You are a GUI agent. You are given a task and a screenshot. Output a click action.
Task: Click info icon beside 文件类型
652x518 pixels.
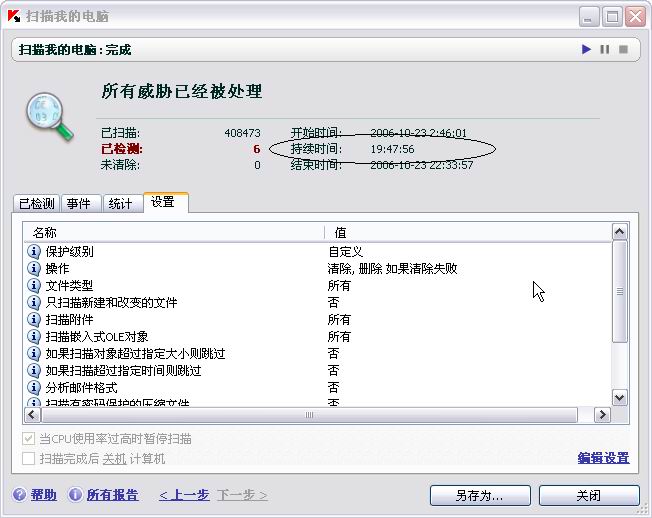tap(34, 286)
